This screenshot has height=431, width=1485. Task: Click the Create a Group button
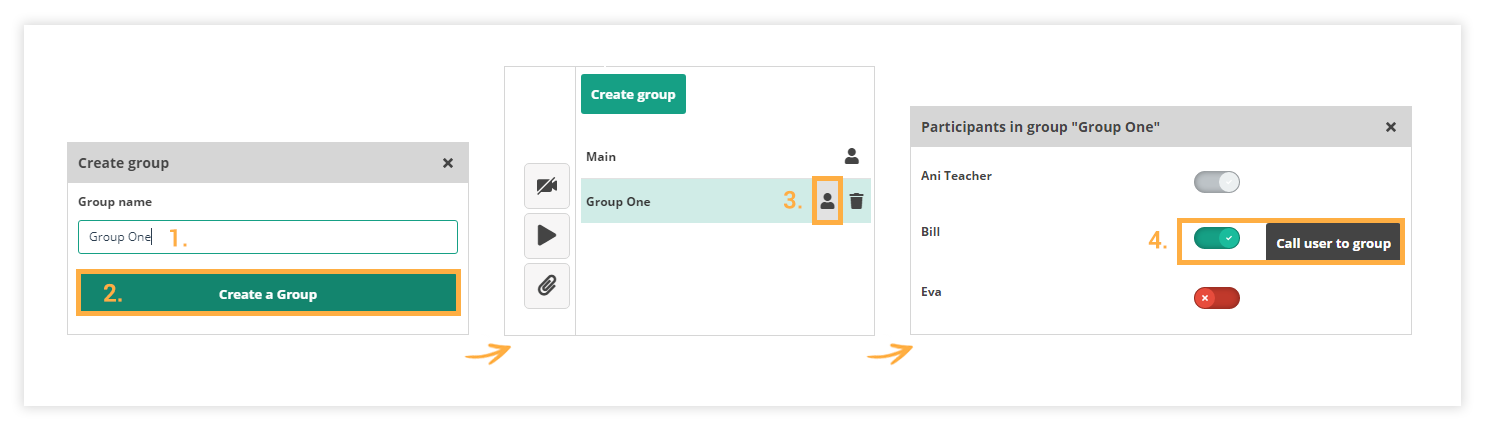[x=268, y=294]
